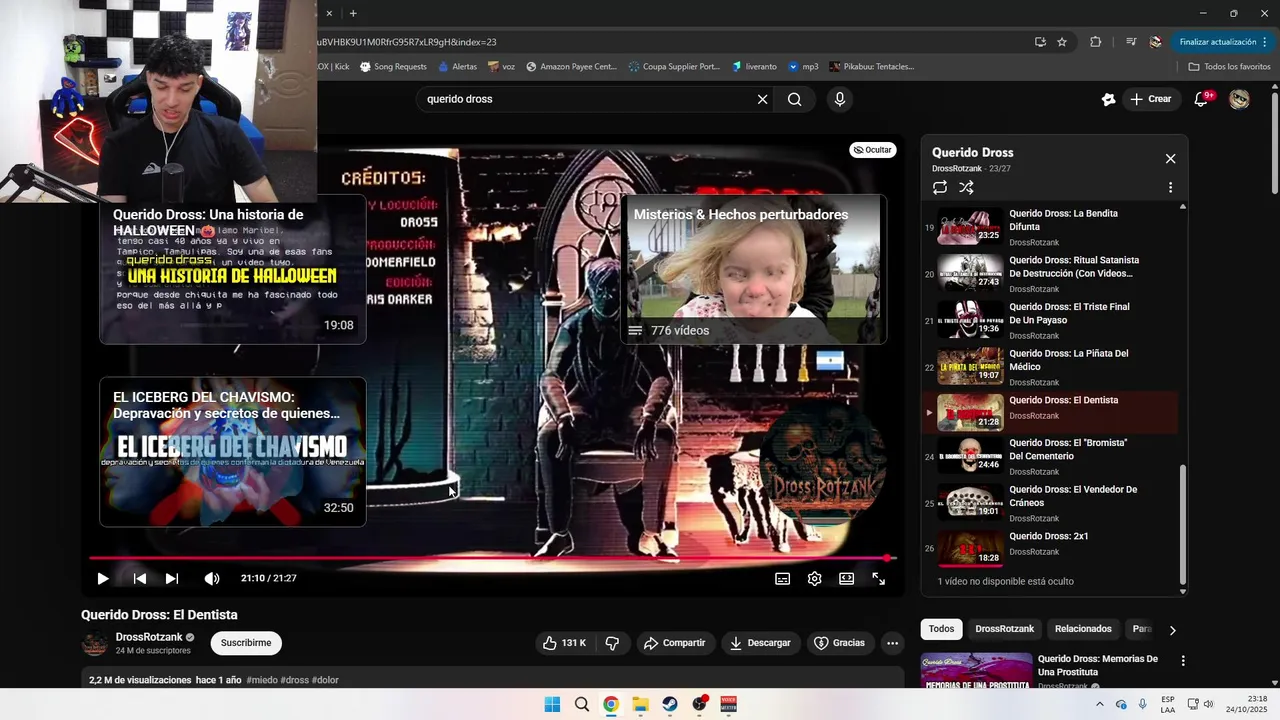Screen dimensions: 1280x720
Task: Open 'Memorias De Una Prostituta' recommended video
Action: (1052, 672)
